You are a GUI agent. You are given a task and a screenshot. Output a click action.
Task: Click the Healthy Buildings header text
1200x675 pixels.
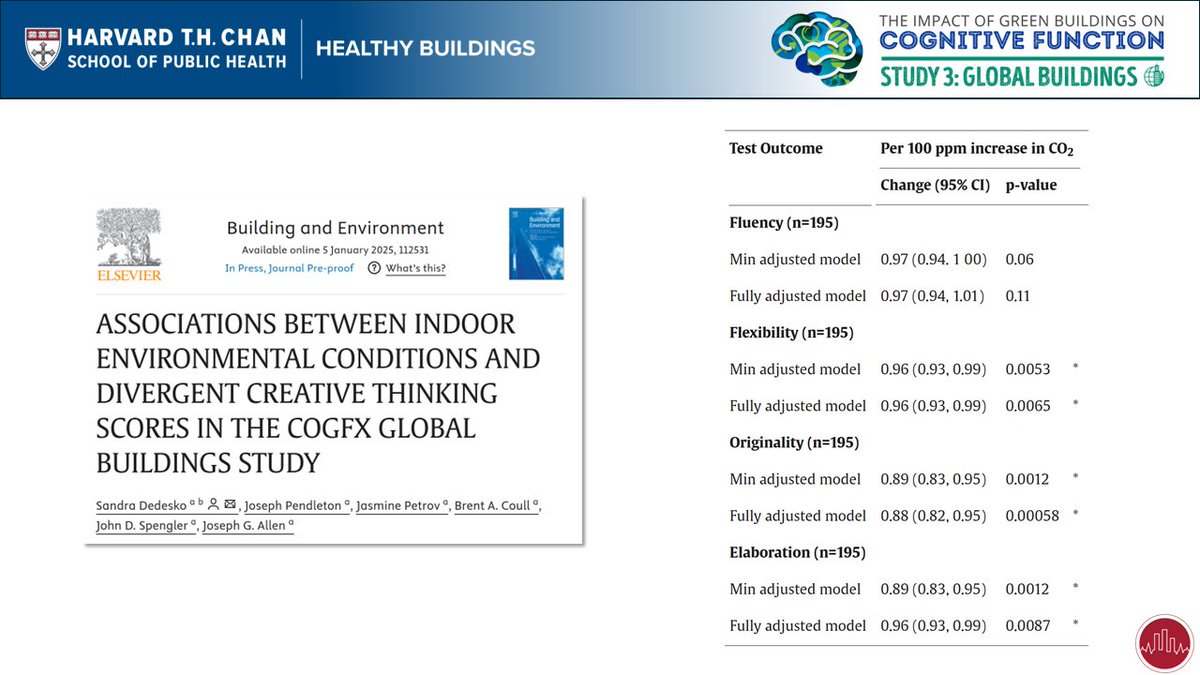pos(426,48)
